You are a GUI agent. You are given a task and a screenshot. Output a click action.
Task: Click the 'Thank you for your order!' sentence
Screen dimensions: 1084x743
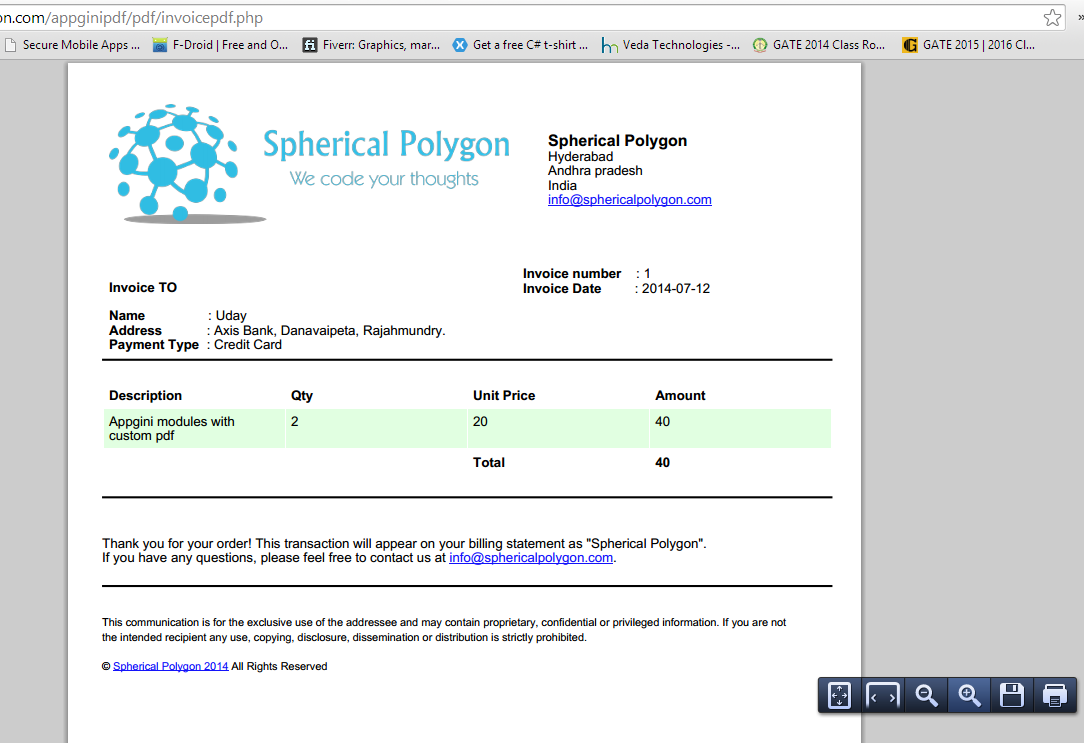pyautogui.click(x=178, y=544)
